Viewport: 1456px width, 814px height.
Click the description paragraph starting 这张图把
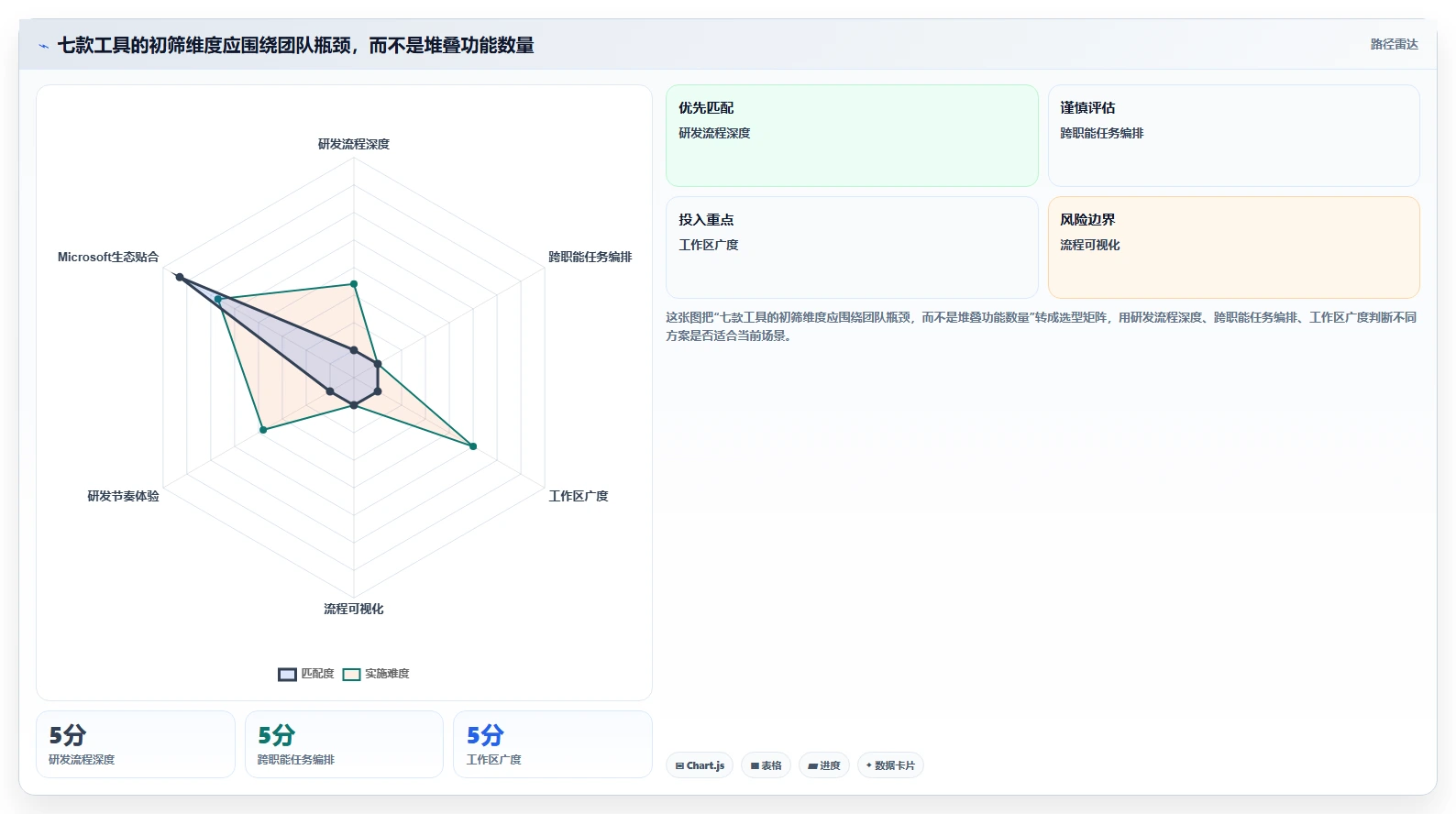[x=1042, y=326]
